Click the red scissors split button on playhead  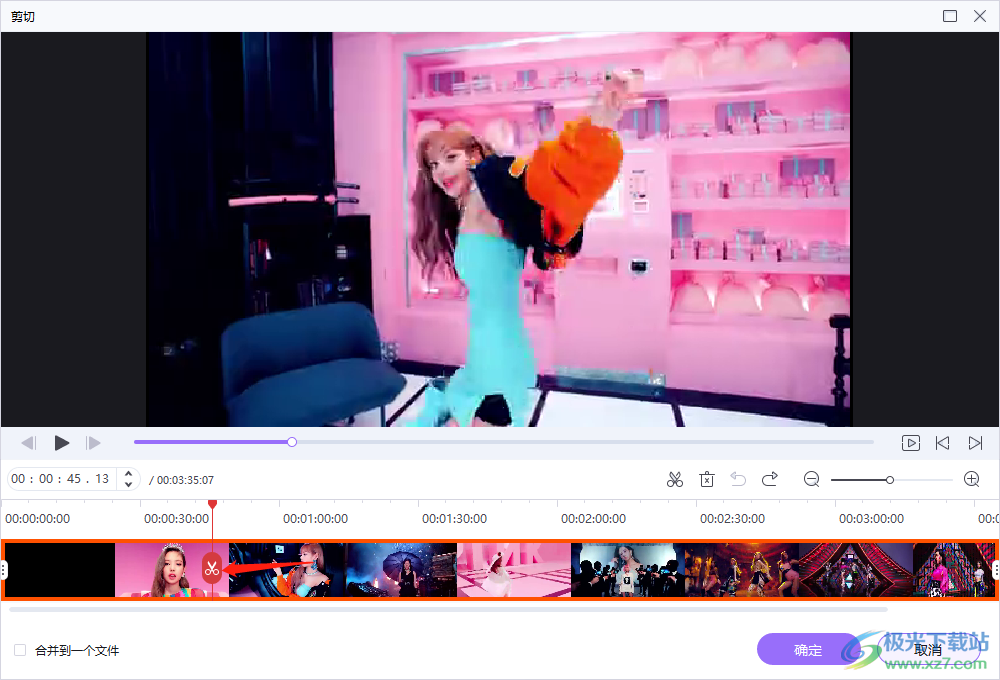coord(212,569)
